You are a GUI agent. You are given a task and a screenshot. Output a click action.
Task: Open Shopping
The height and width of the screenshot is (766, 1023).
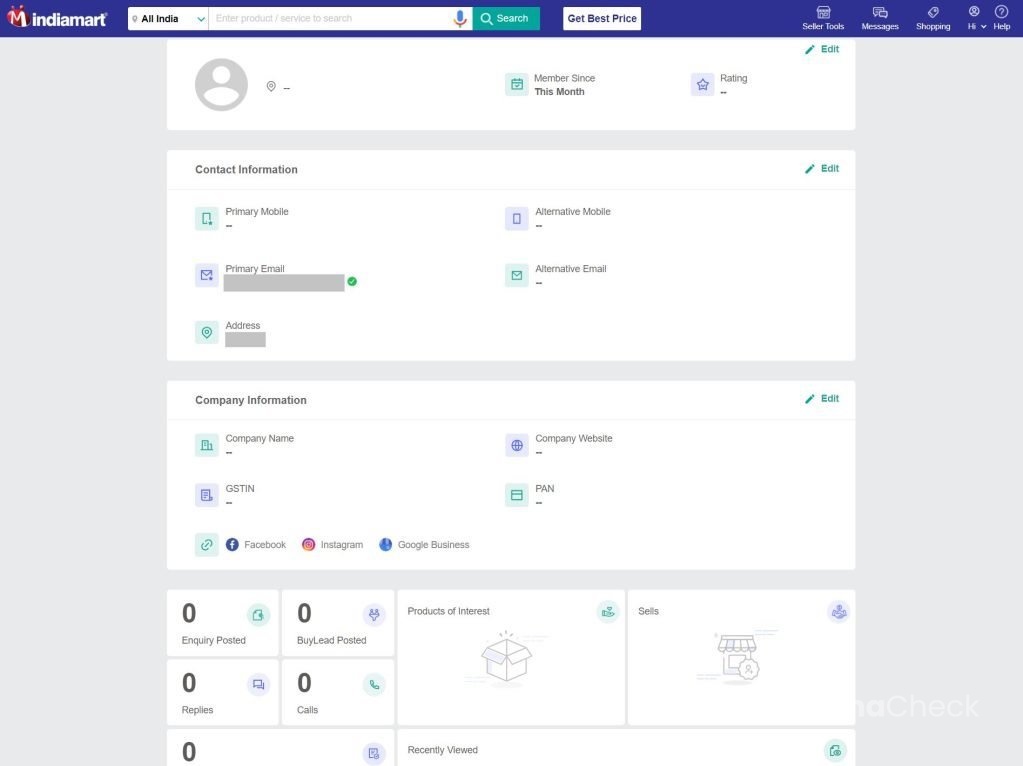coord(933,18)
